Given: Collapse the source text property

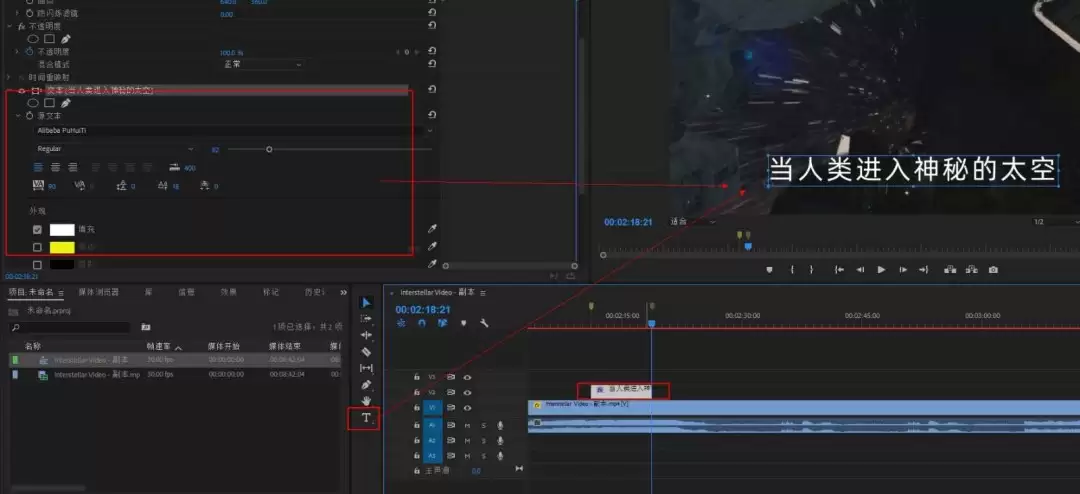Looking at the screenshot, I should (x=19, y=116).
